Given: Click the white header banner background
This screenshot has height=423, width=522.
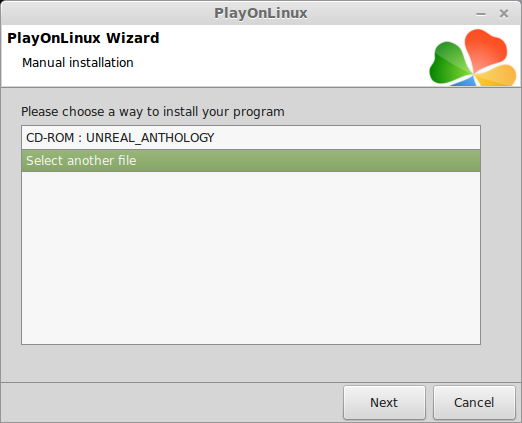Looking at the screenshot, I should (x=283, y=57).
